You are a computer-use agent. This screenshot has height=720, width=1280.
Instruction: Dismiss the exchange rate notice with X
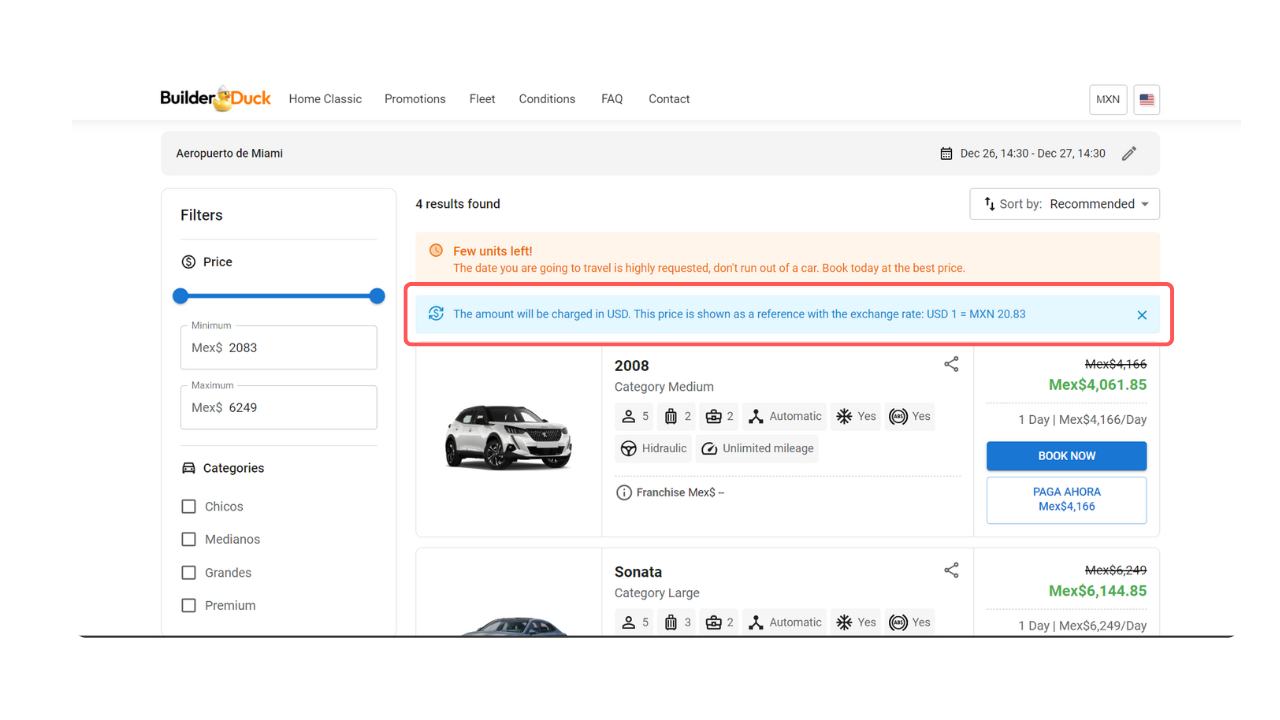click(1142, 315)
